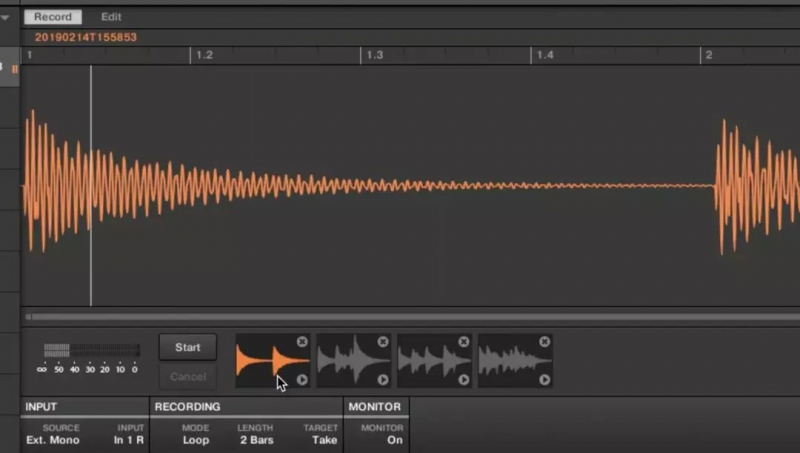
Task: Click the sample name 20190214T155853
Action: pos(86,37)
